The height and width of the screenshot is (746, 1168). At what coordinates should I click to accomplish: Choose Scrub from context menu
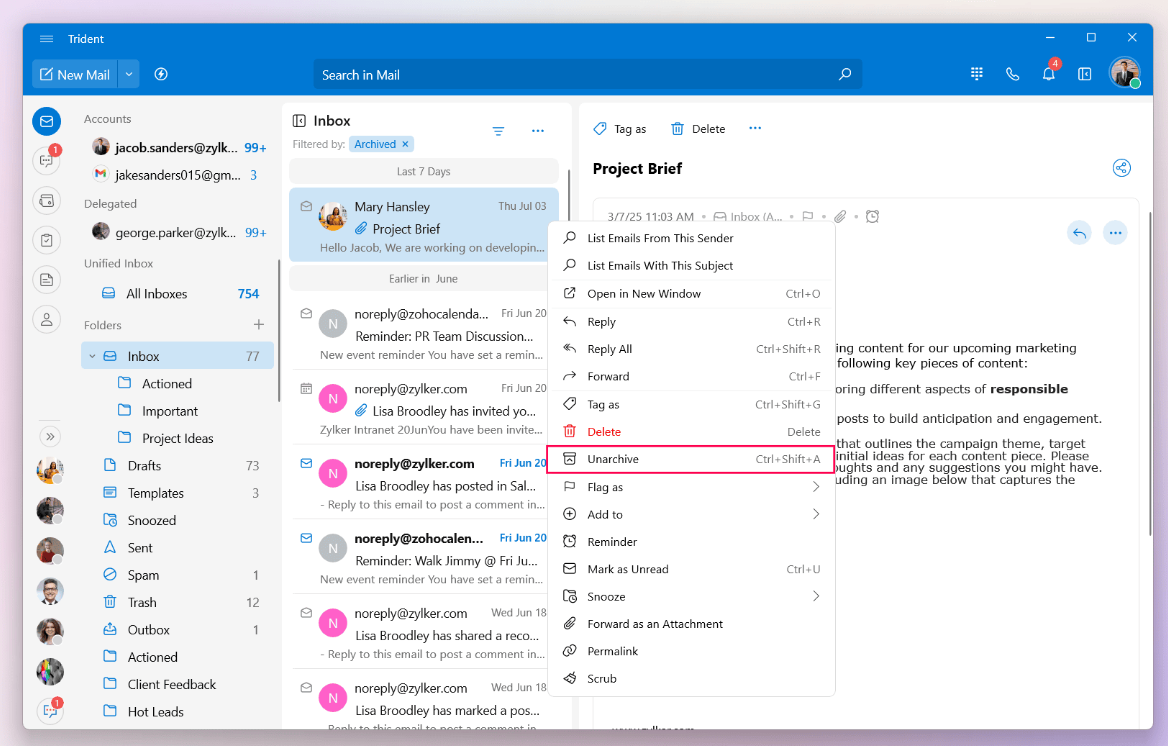(691, 679)
